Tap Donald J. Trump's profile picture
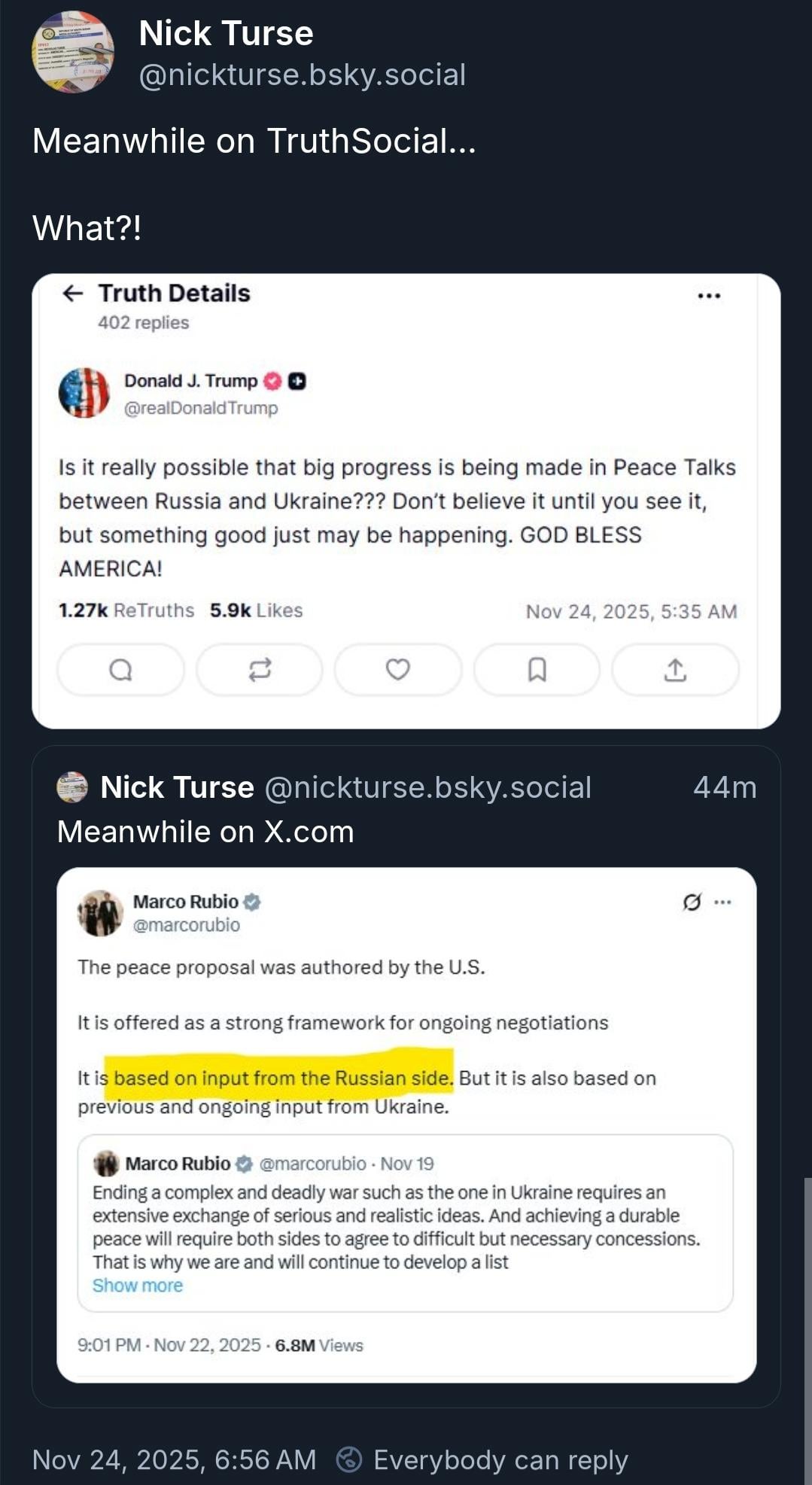Screen dimensions: 812x1485 (84, 393)
